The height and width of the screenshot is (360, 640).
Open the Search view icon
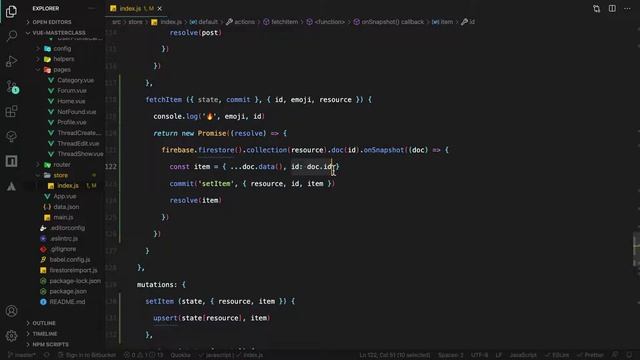tap(11, 36)
